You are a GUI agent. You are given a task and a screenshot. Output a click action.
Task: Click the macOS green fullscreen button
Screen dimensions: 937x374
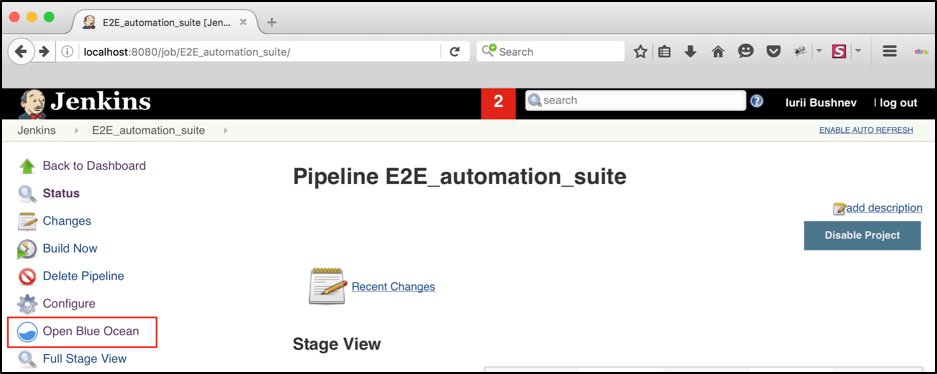(49, 17)
